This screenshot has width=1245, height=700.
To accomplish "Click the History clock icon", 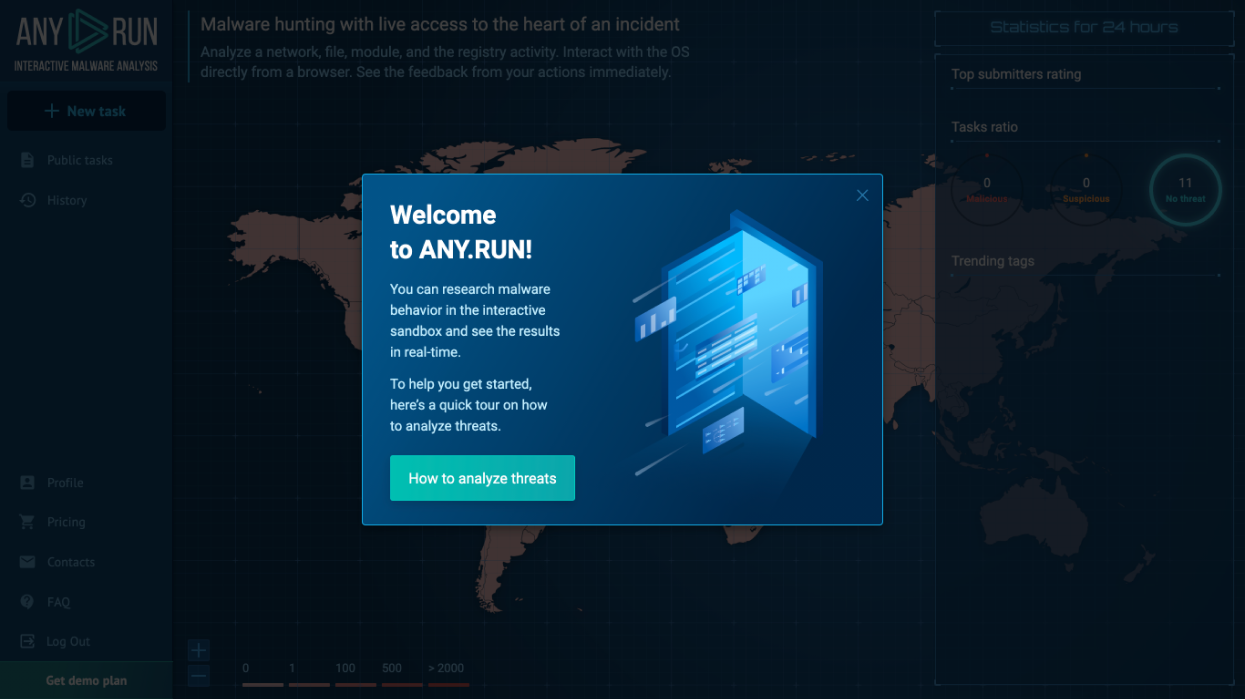I will (28, 200).
